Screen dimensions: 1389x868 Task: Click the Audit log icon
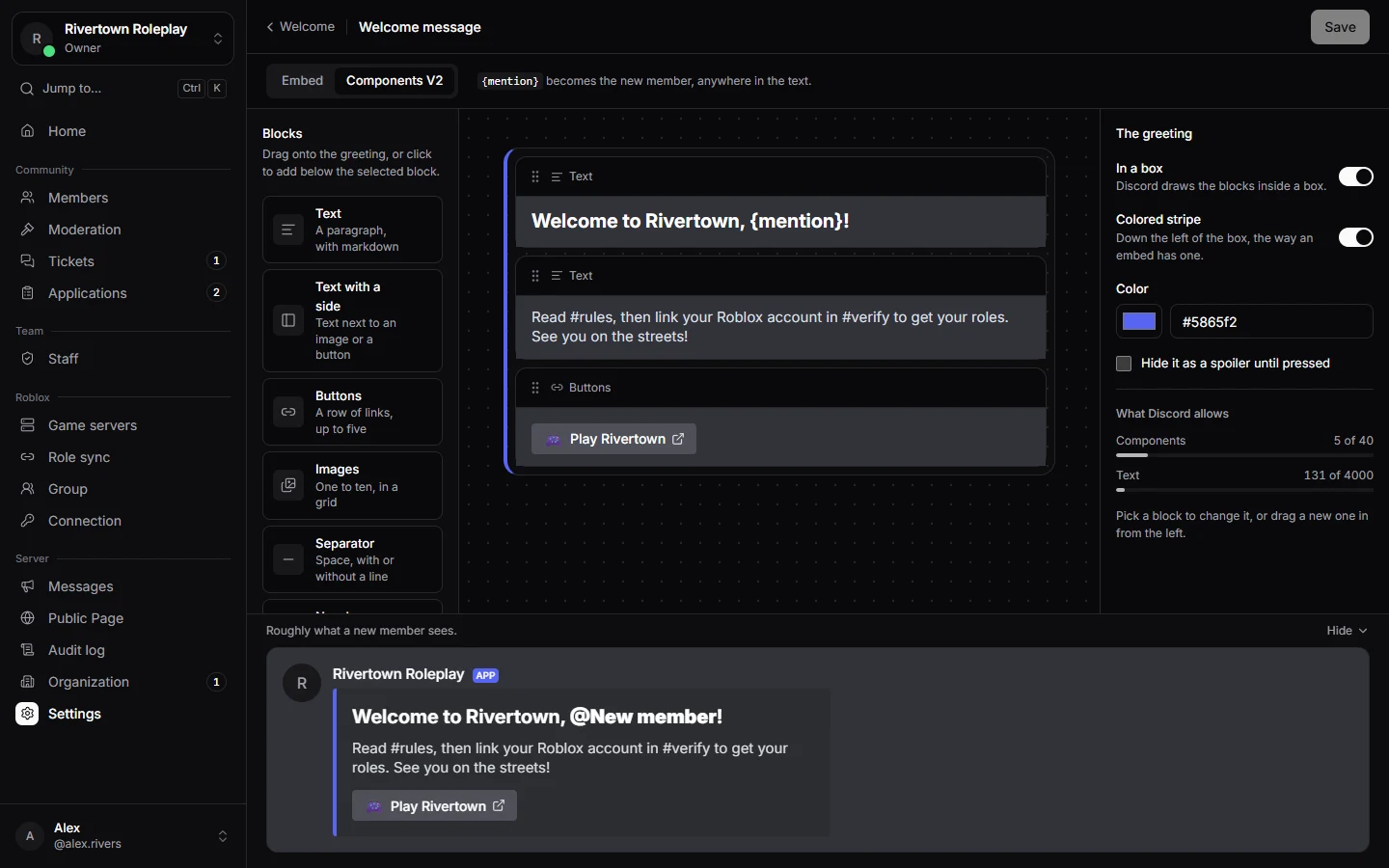(x=28, y=650)
